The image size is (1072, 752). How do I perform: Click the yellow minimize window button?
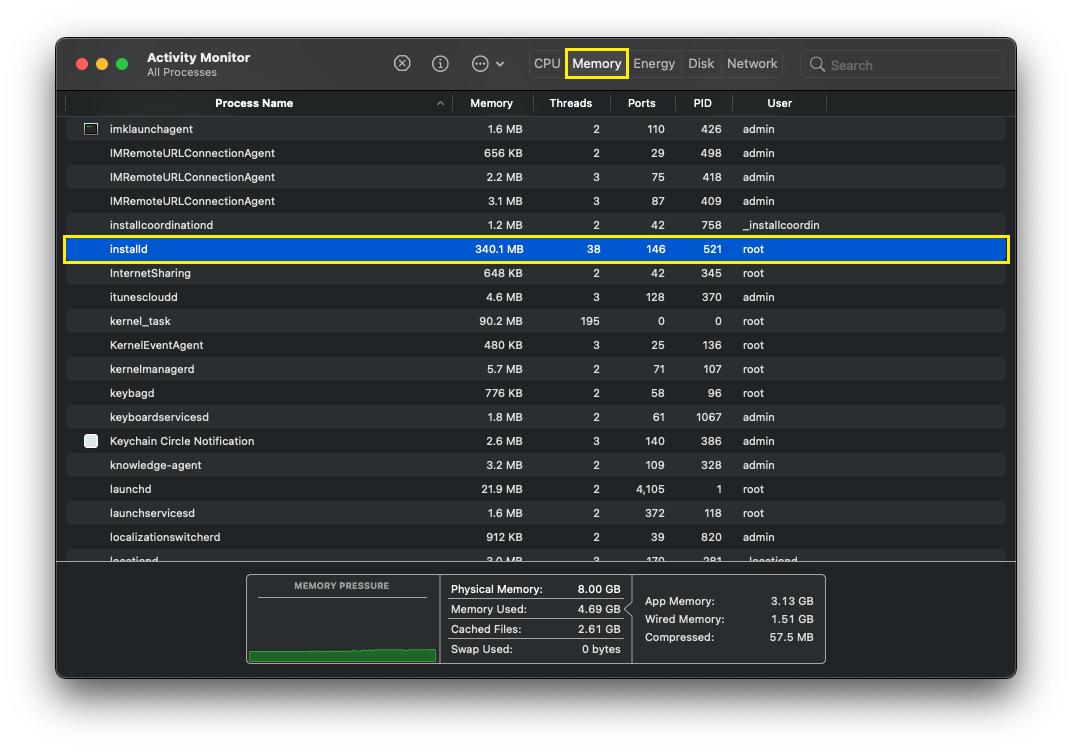coord(102,64)
